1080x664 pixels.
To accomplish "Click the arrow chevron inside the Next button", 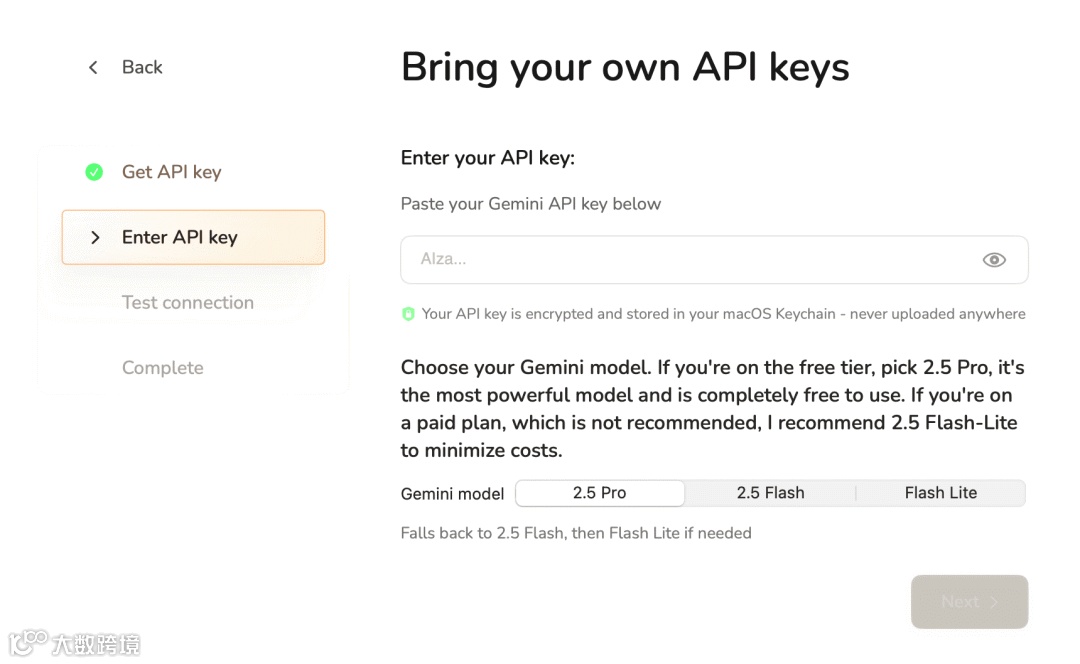I will tap(994, 602).
